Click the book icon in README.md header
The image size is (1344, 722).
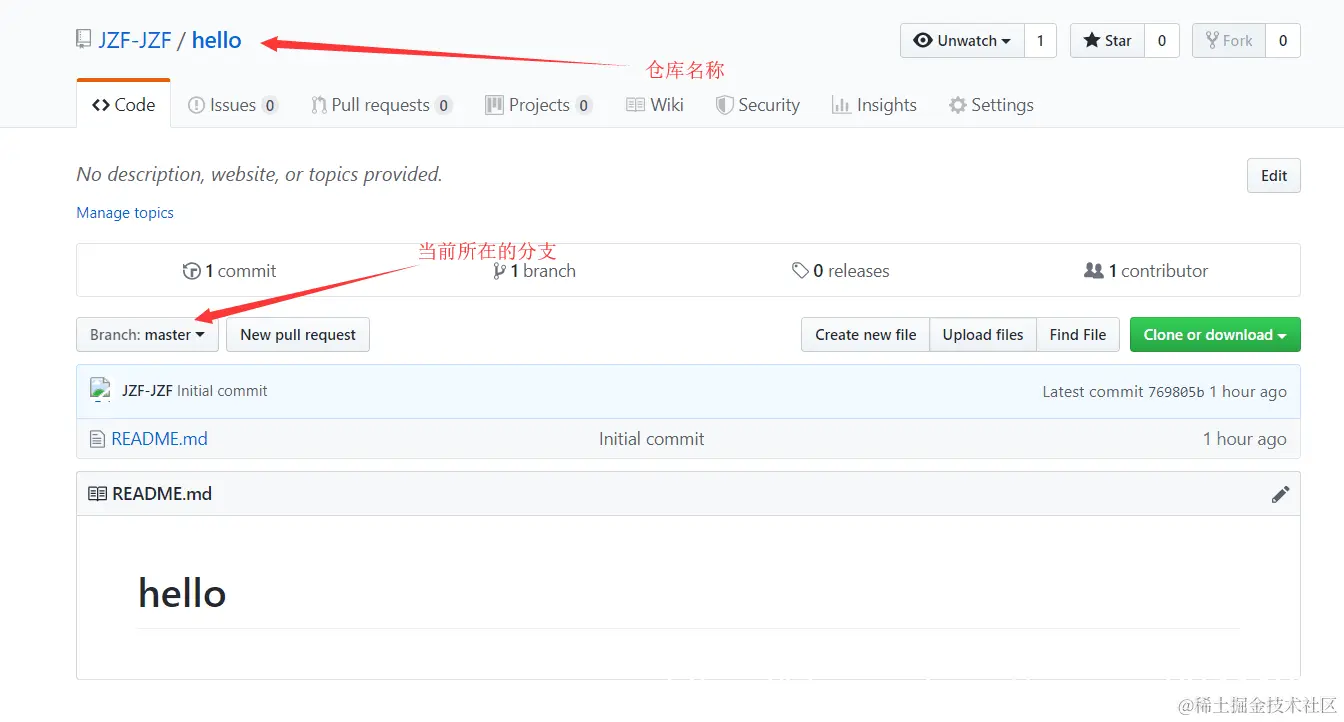point(97,494)
